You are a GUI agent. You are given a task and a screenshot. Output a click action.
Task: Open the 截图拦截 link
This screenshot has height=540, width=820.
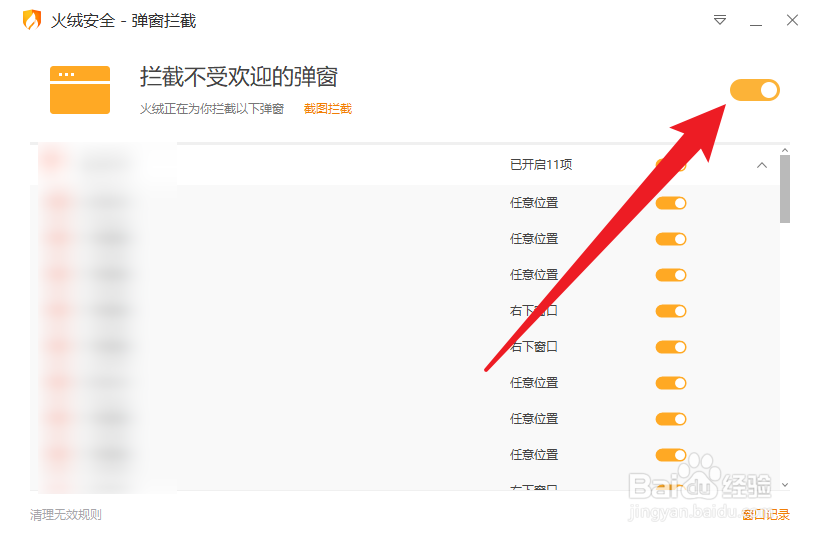coord(327,109)
